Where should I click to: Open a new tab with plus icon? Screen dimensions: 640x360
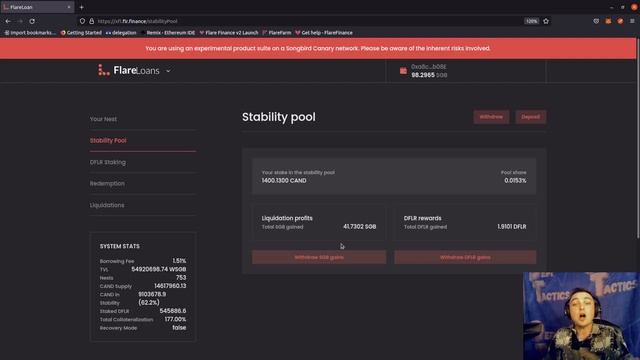coord(82,7)
